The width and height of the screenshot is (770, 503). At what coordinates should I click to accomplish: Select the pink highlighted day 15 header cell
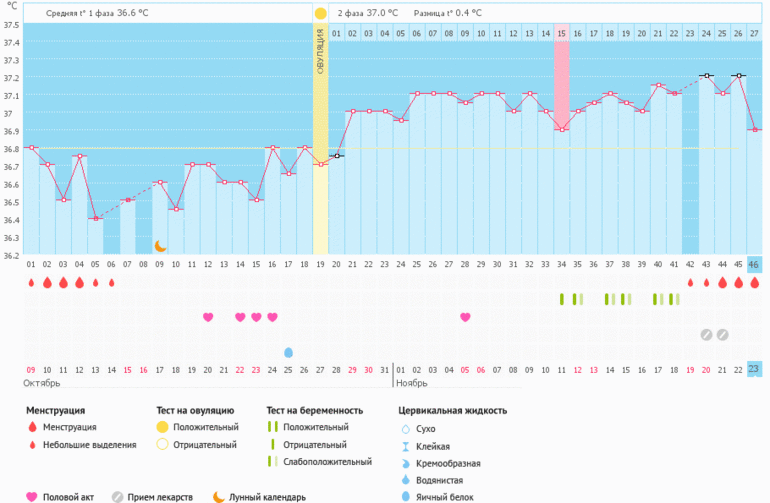(561, 33)
